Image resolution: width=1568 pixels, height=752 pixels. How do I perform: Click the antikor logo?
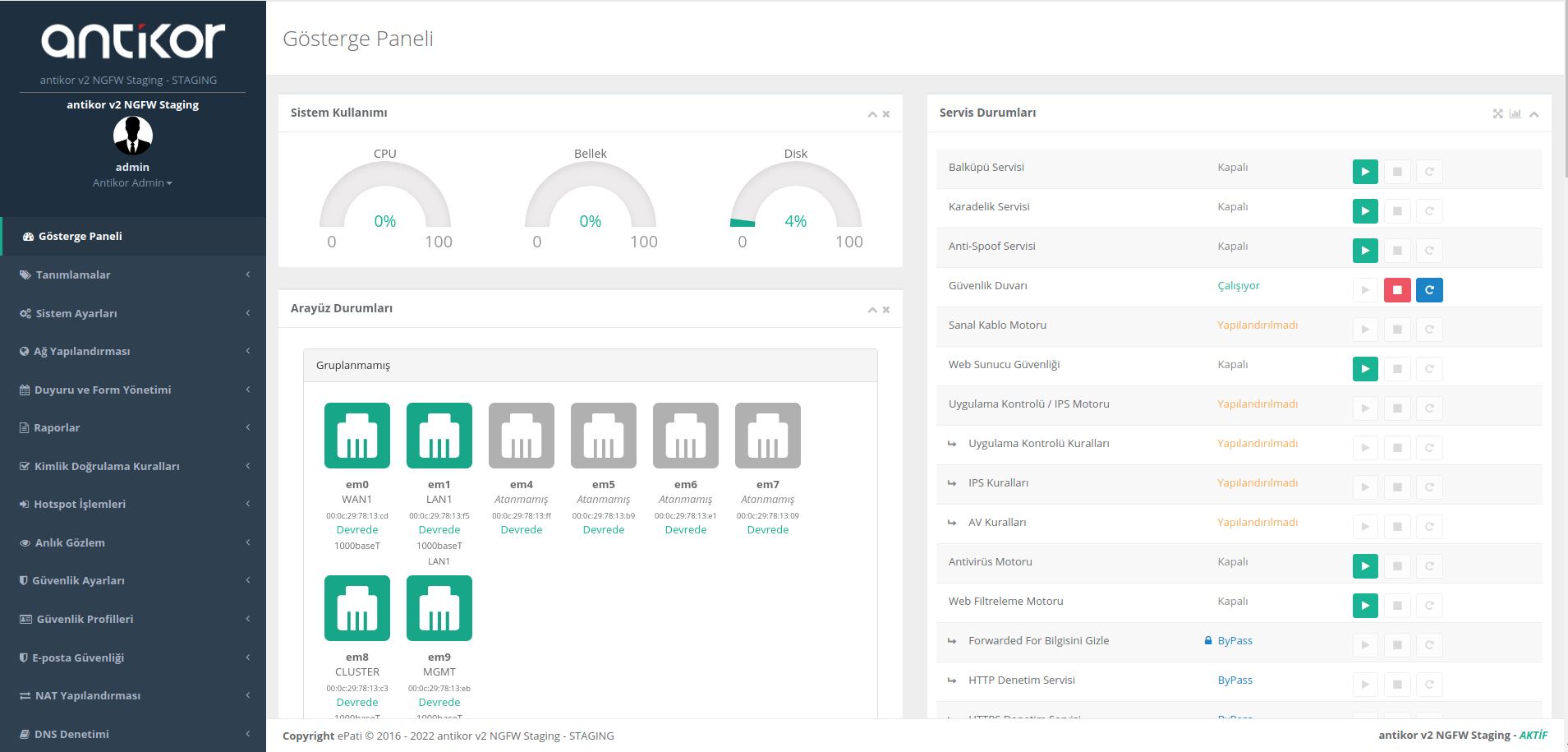point(133,41)
